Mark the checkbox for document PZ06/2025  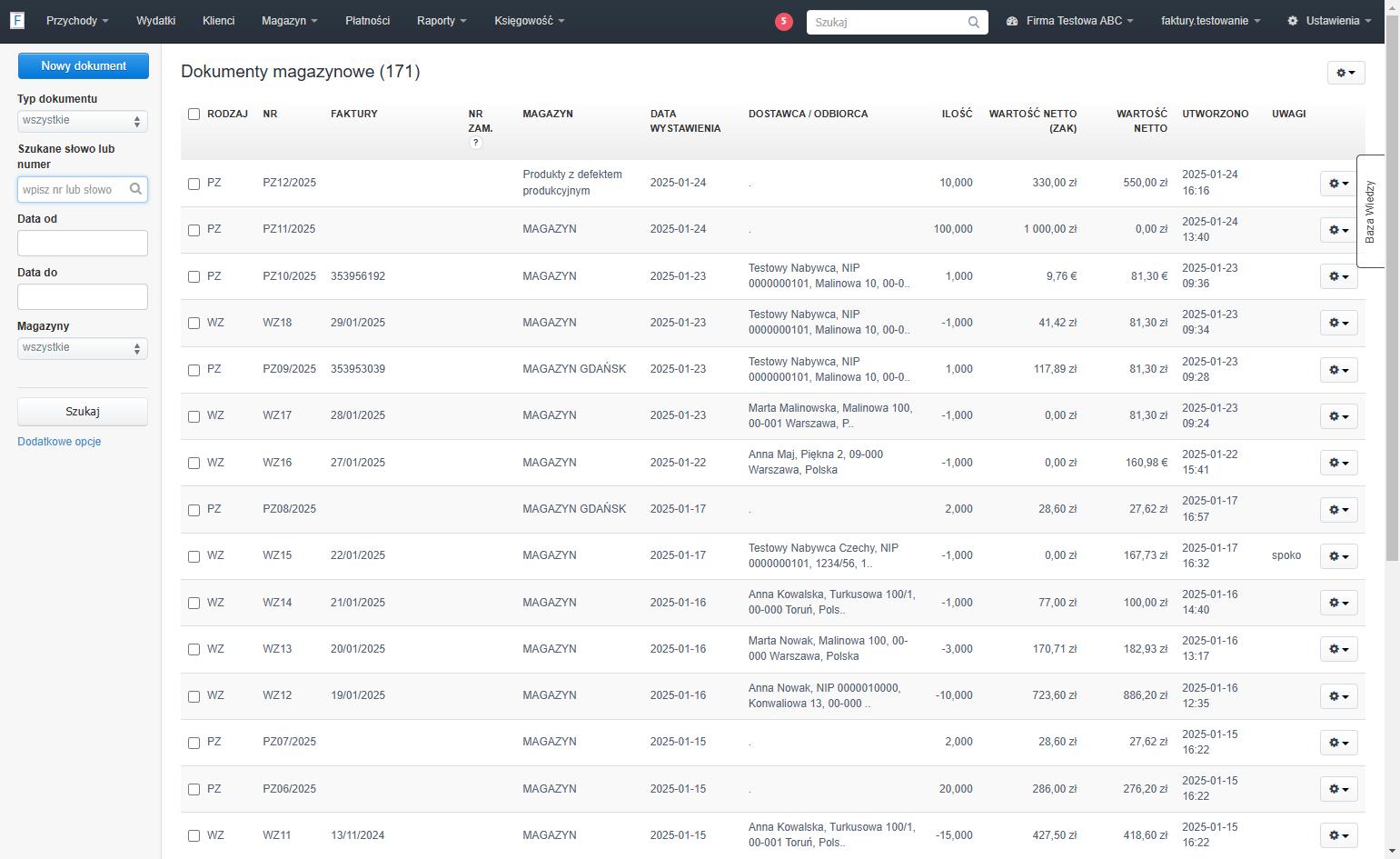point(194,789)
